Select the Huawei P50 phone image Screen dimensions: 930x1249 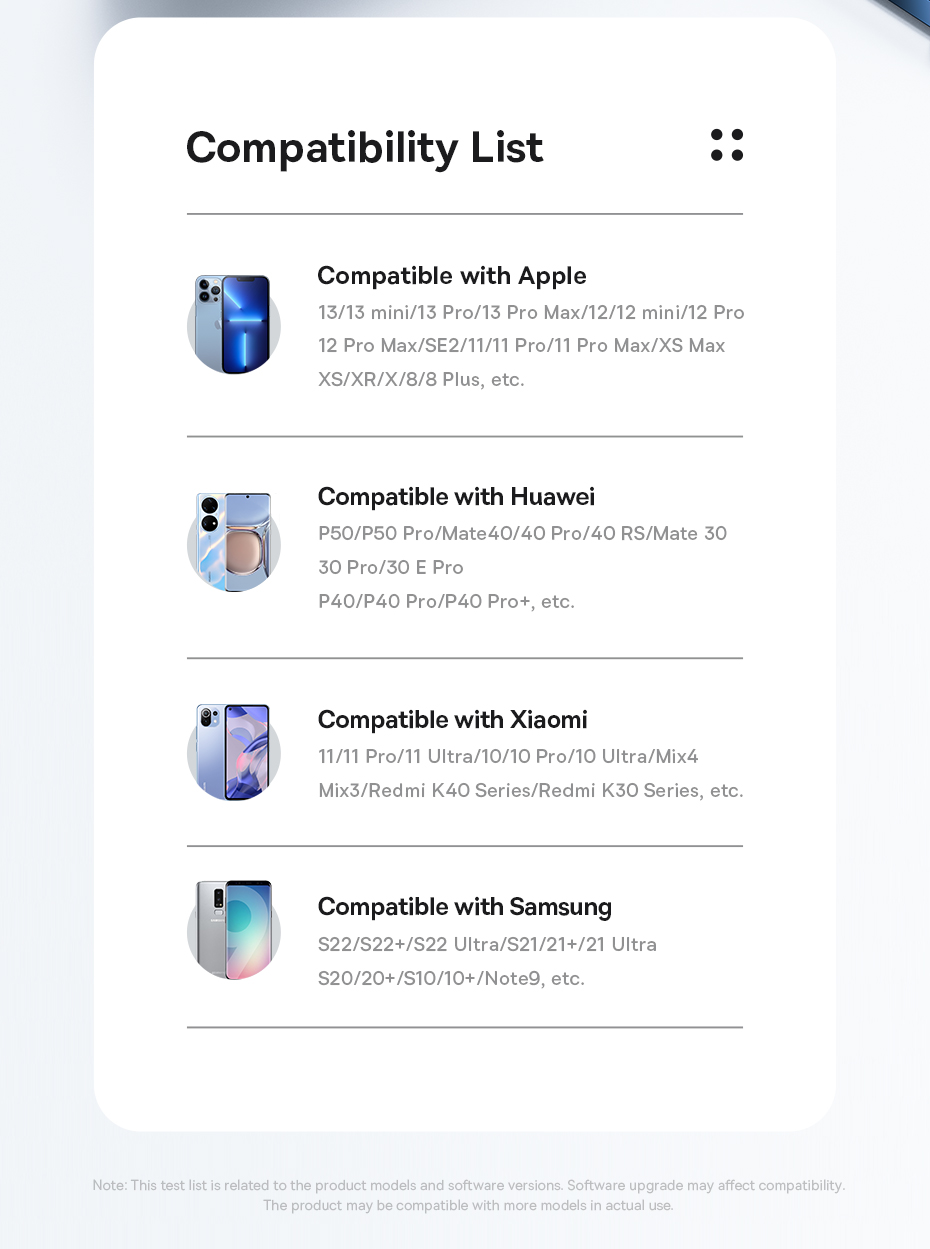[234, 542]
